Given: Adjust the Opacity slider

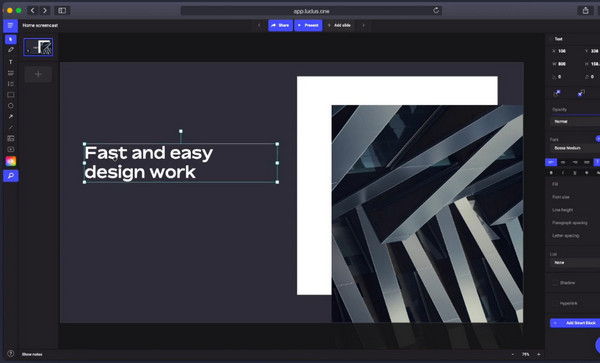Looking at the screenshot, I should click(576, 114).
